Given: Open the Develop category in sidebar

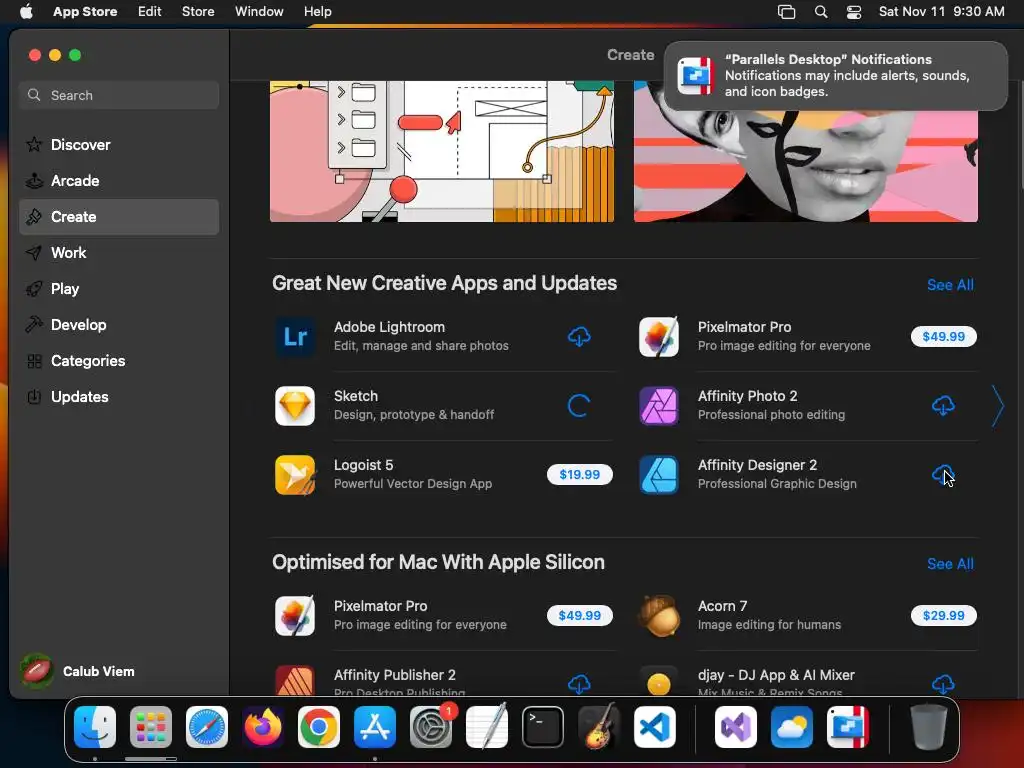Looking at the screenshot, I should pos(119,325).
